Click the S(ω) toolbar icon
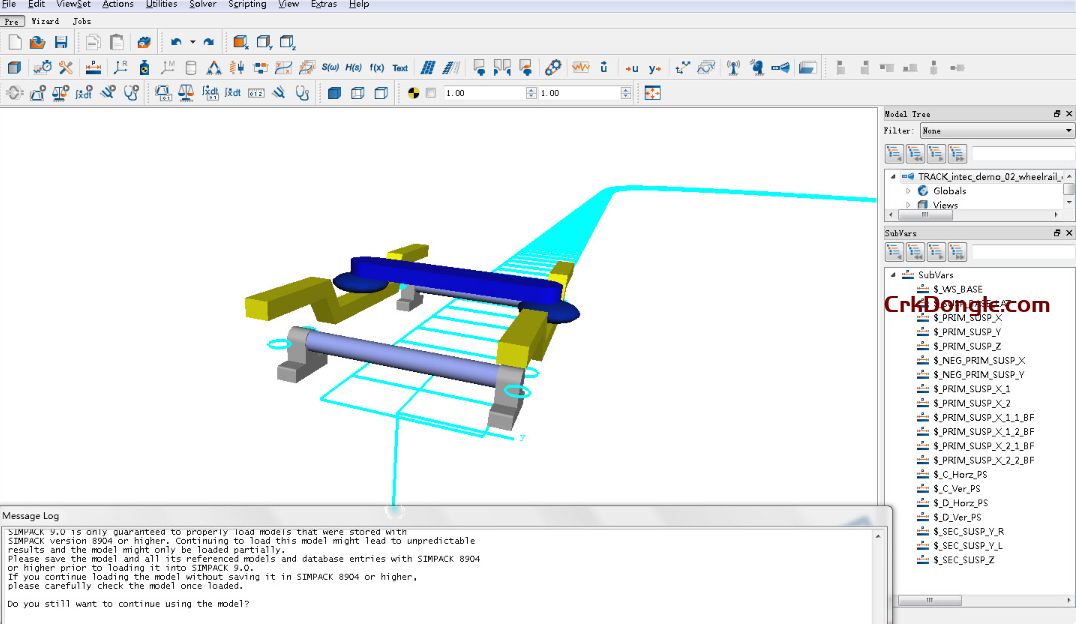This screenshot has height=624, width=1076. pos(330,68)
